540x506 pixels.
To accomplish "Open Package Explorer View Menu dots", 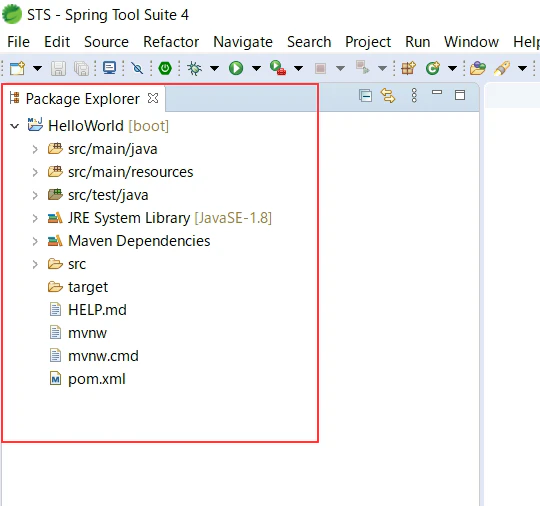I will pos(414,95).
